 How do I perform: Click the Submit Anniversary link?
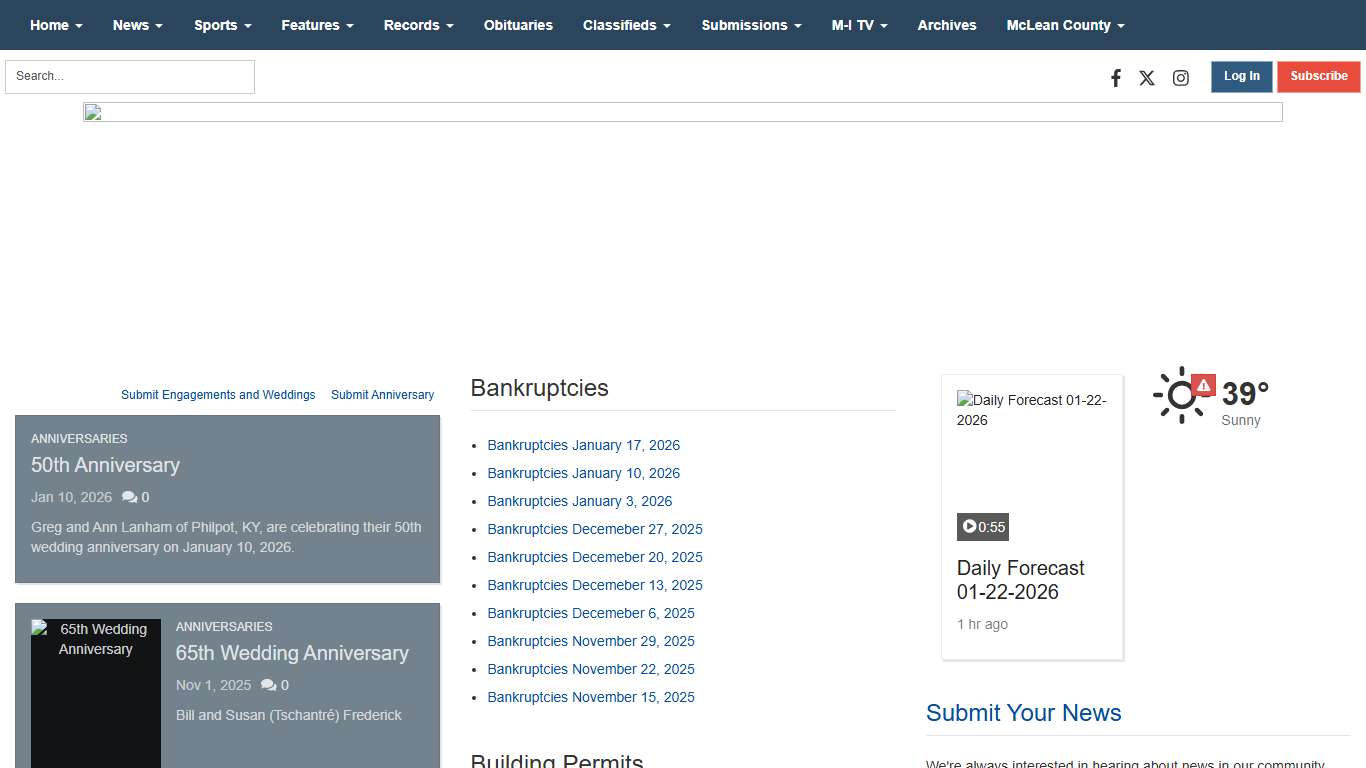click(x=382, y=394)
